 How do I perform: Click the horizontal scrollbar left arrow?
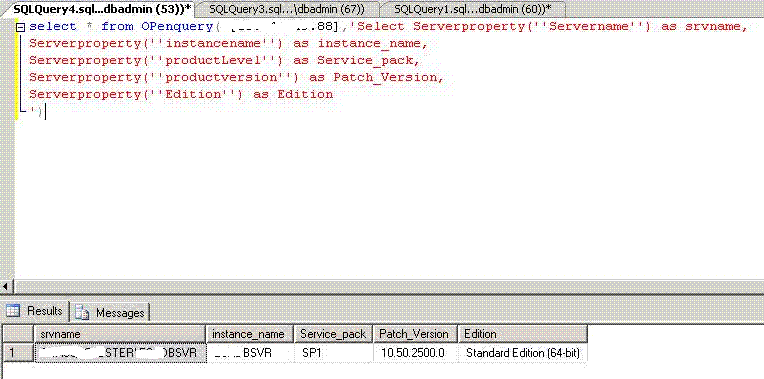tap(6, 286)
